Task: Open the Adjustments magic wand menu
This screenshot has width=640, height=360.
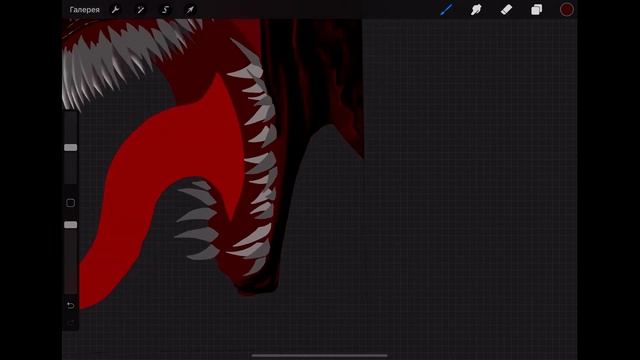Action: 140,10
